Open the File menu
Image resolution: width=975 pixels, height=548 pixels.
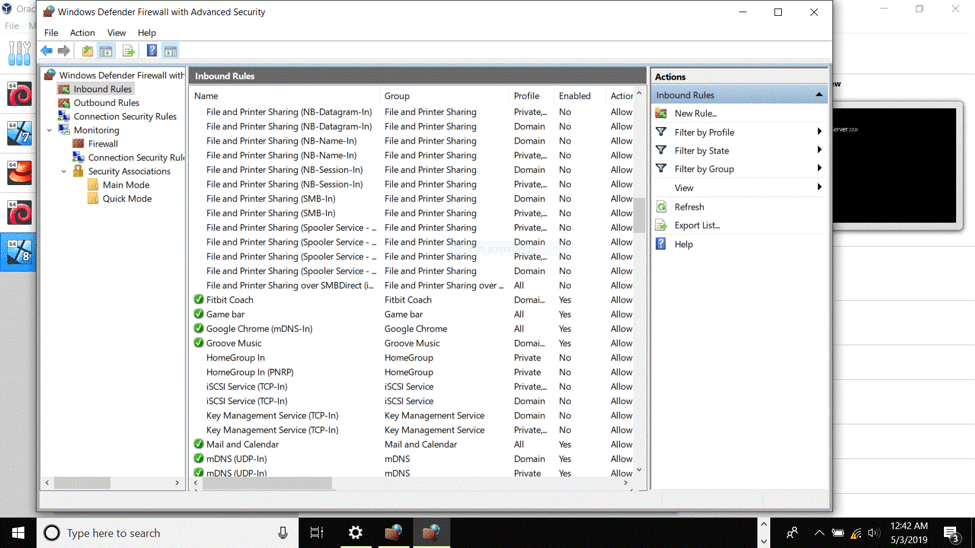point(51,32)
